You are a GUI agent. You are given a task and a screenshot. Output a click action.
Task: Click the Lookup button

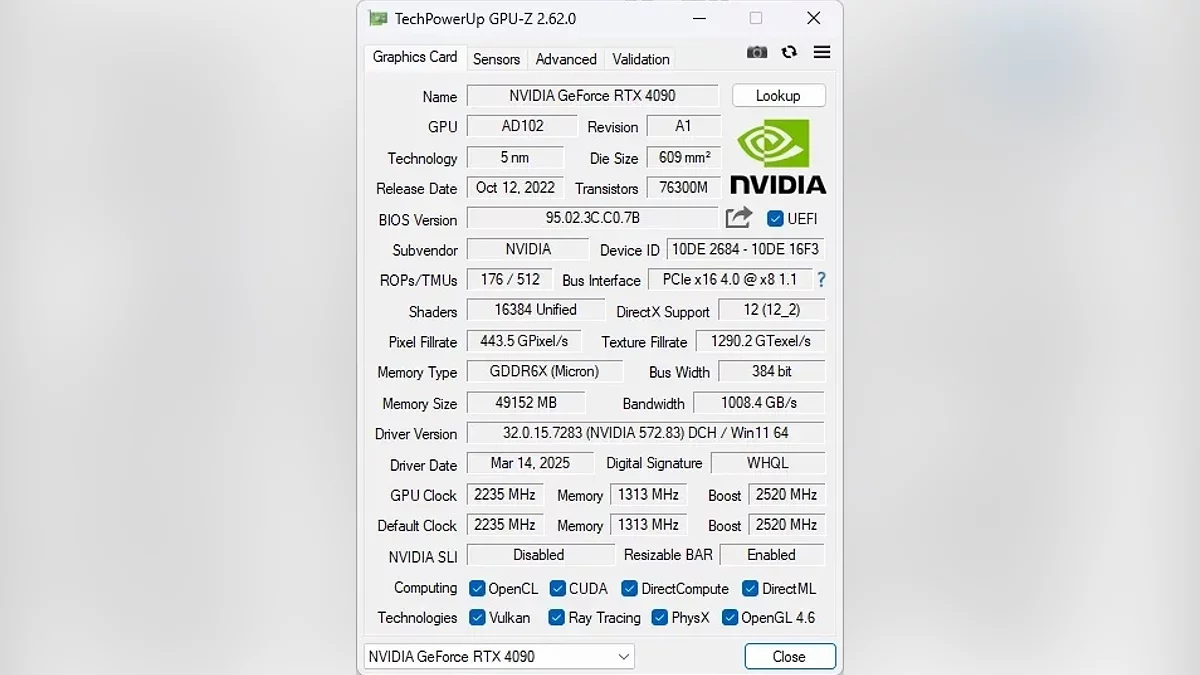point(778,96)
